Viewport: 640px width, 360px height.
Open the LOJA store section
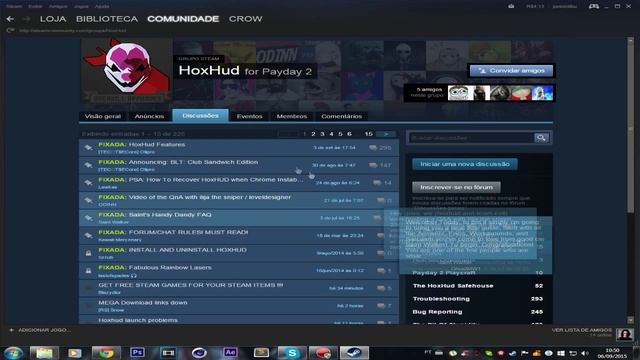(x=53, y=19)
